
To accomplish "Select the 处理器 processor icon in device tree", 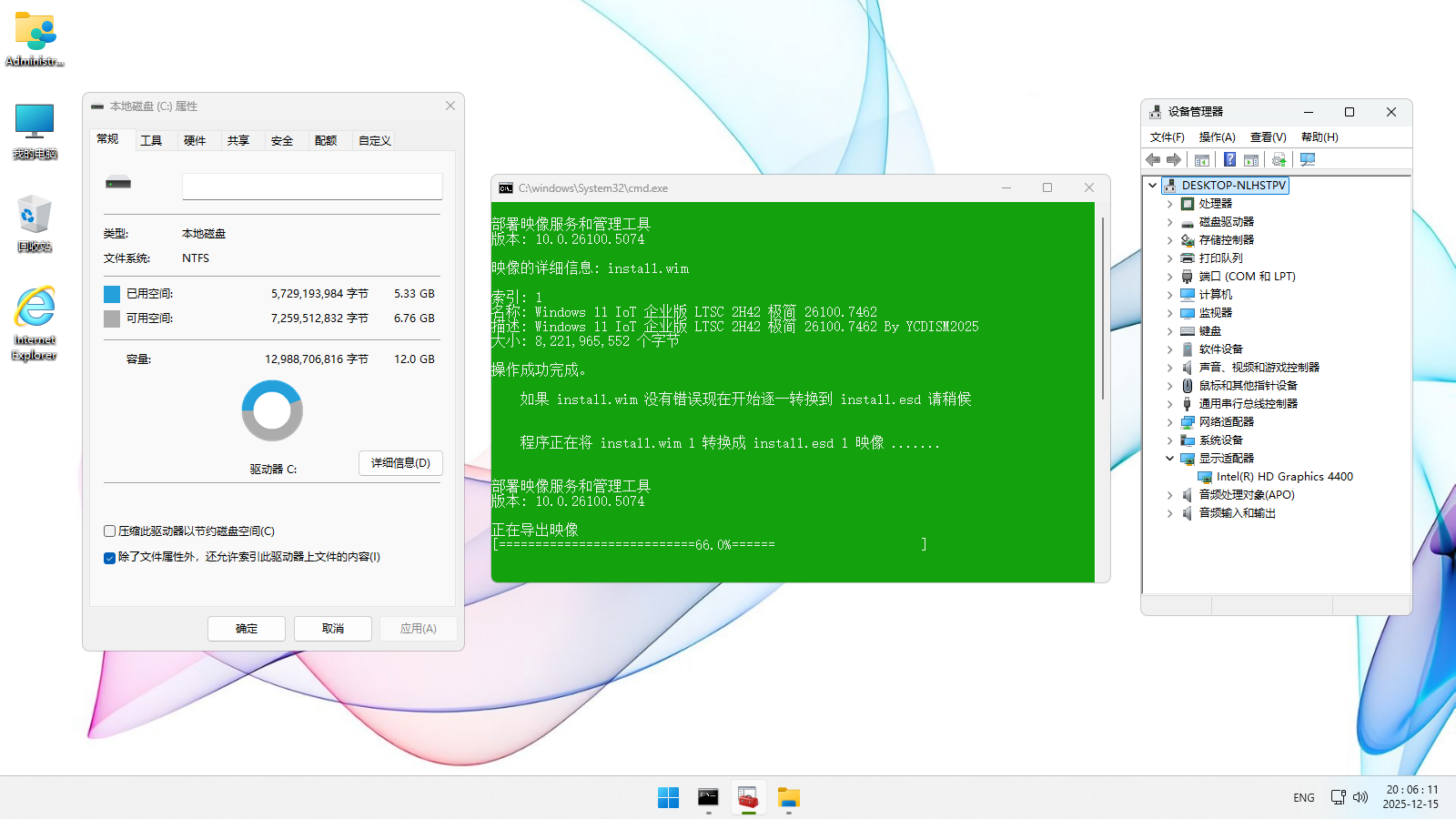I will coord(1188,204).
